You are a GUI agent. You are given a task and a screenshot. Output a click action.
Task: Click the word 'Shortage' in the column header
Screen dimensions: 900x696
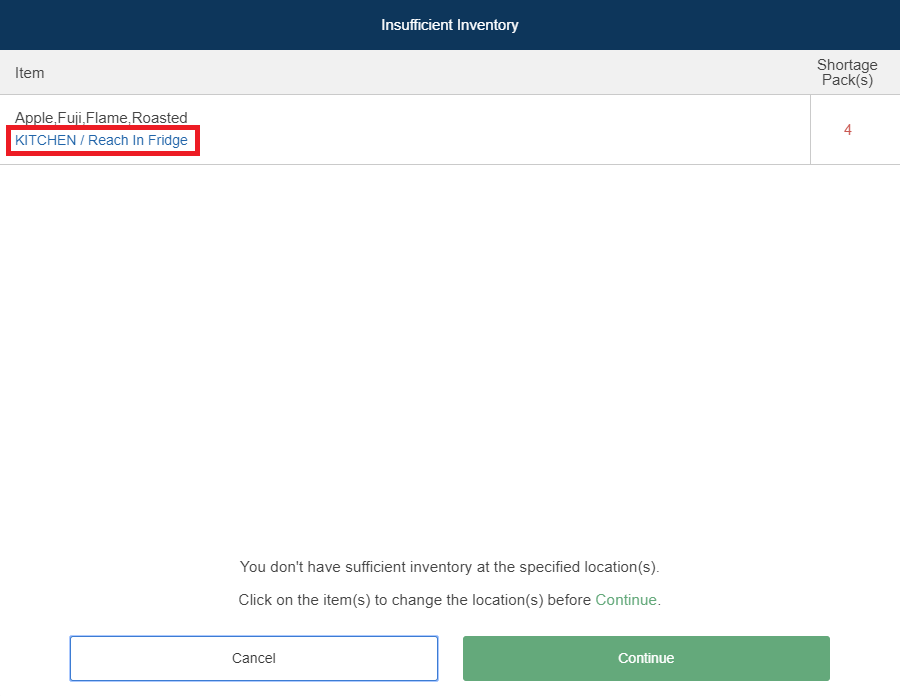point(847,65)
